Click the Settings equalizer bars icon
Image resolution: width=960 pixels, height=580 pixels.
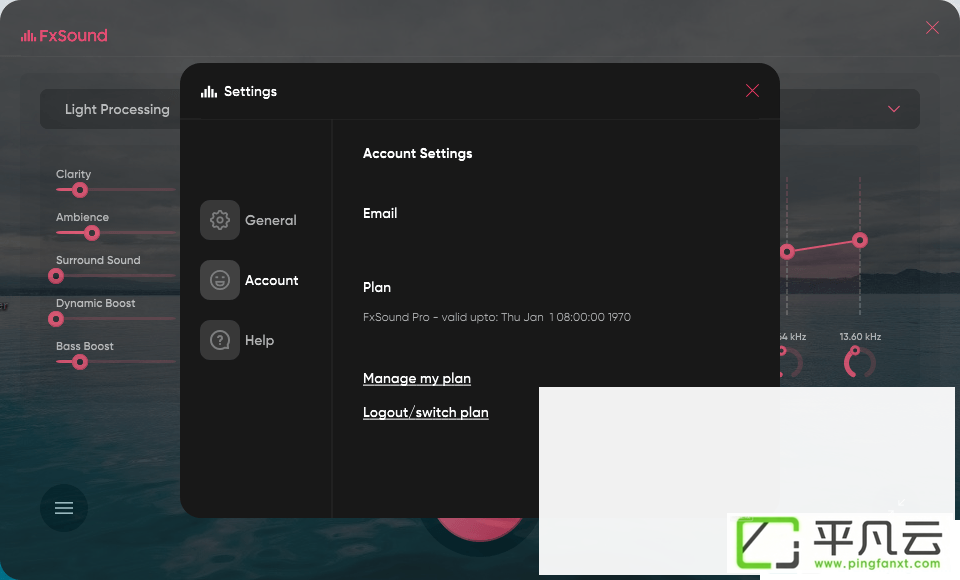point(209,92)
